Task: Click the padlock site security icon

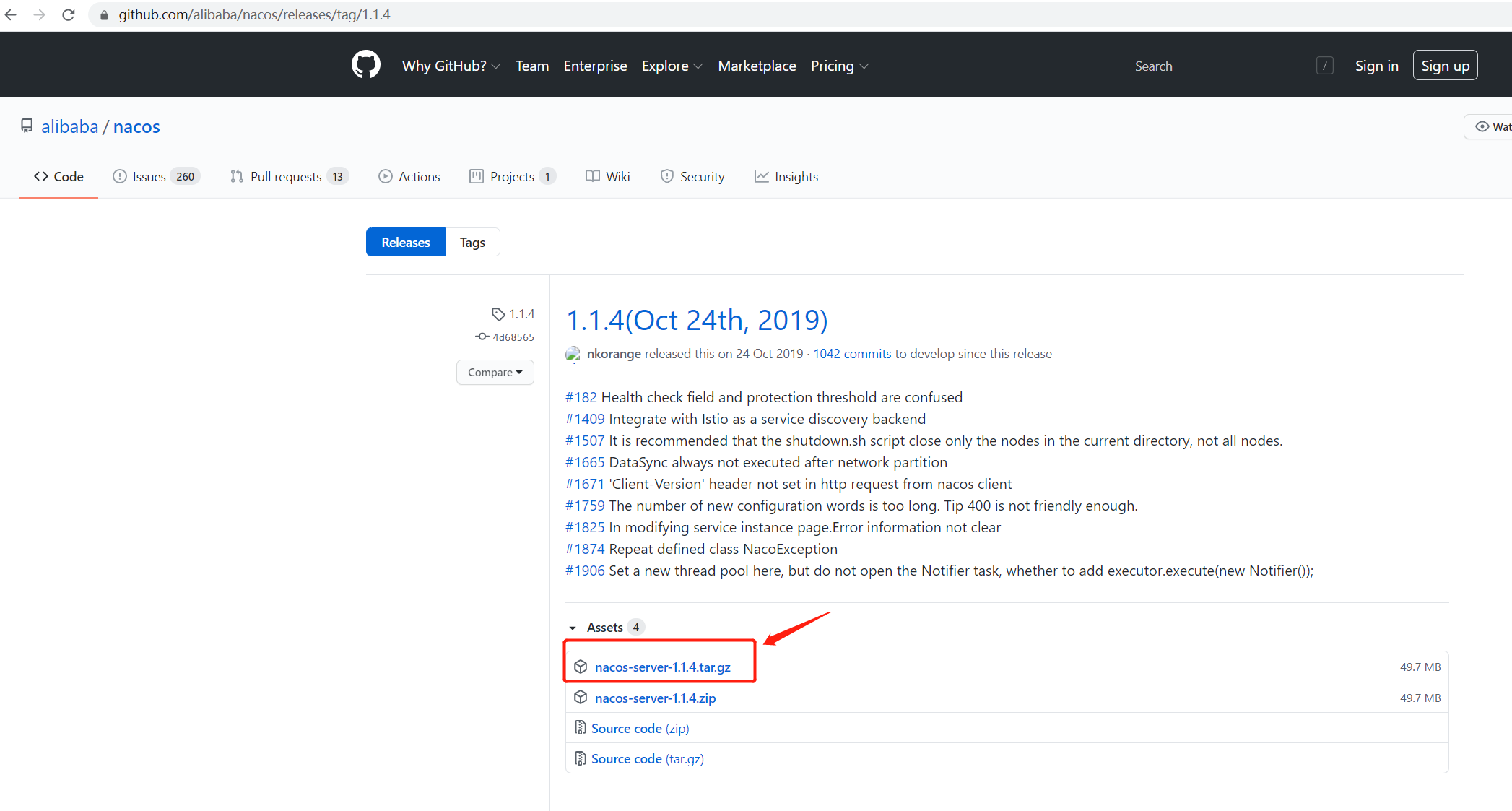Action: 104,15
